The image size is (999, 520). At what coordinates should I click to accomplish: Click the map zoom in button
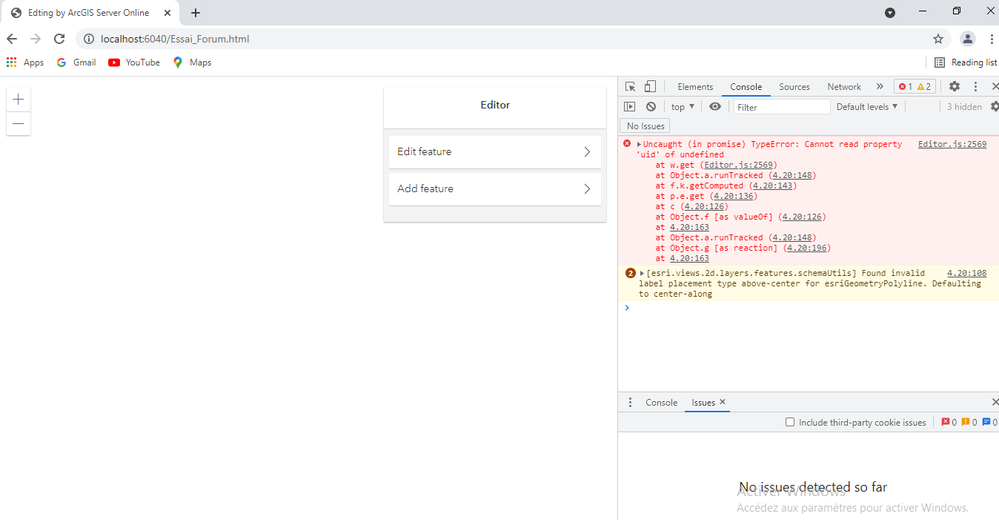tap(18, 99)
